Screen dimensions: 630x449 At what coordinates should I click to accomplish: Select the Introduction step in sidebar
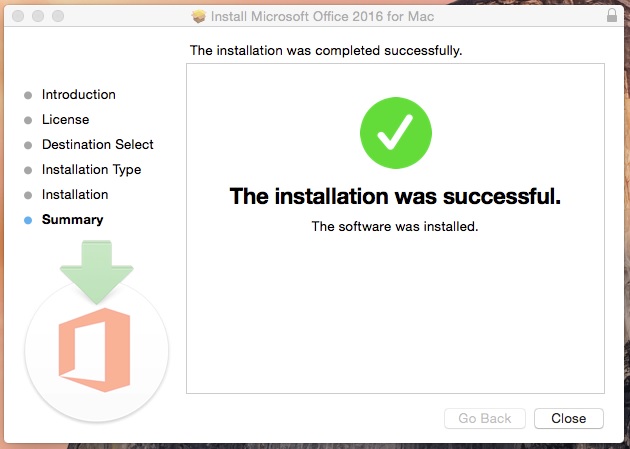click(x=79, y=95)
